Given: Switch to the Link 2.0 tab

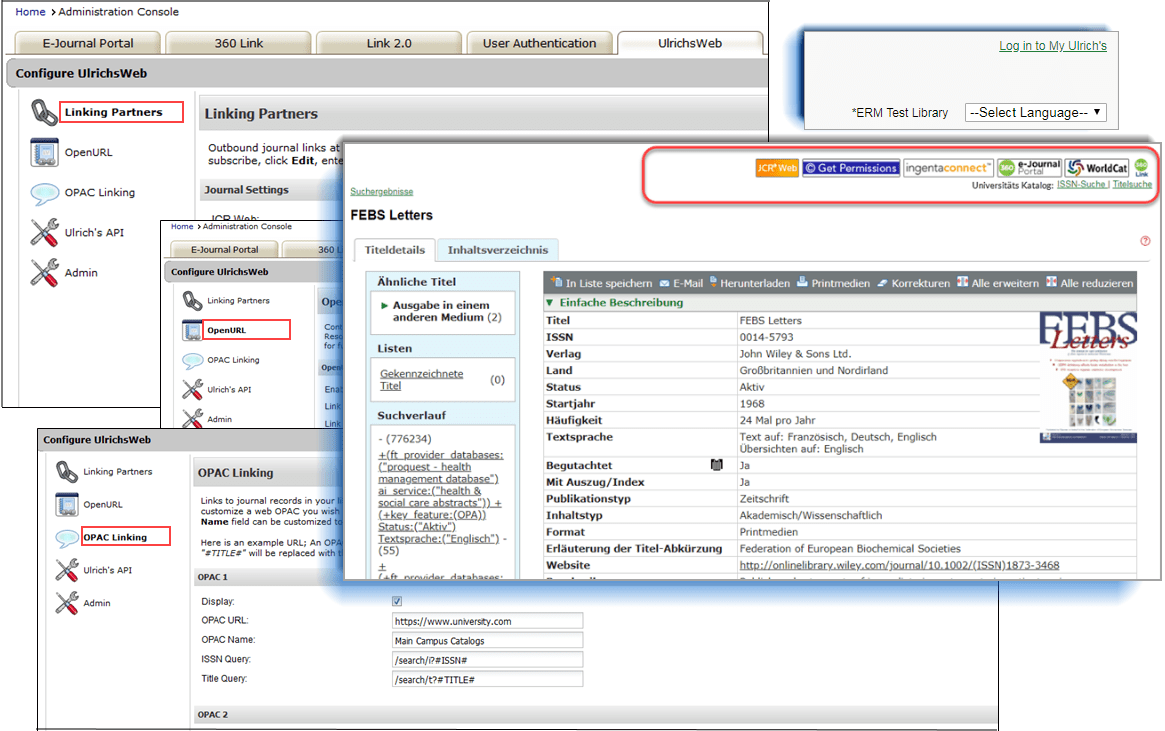Looking at the screenshot, I should click(x=389, y=43).
